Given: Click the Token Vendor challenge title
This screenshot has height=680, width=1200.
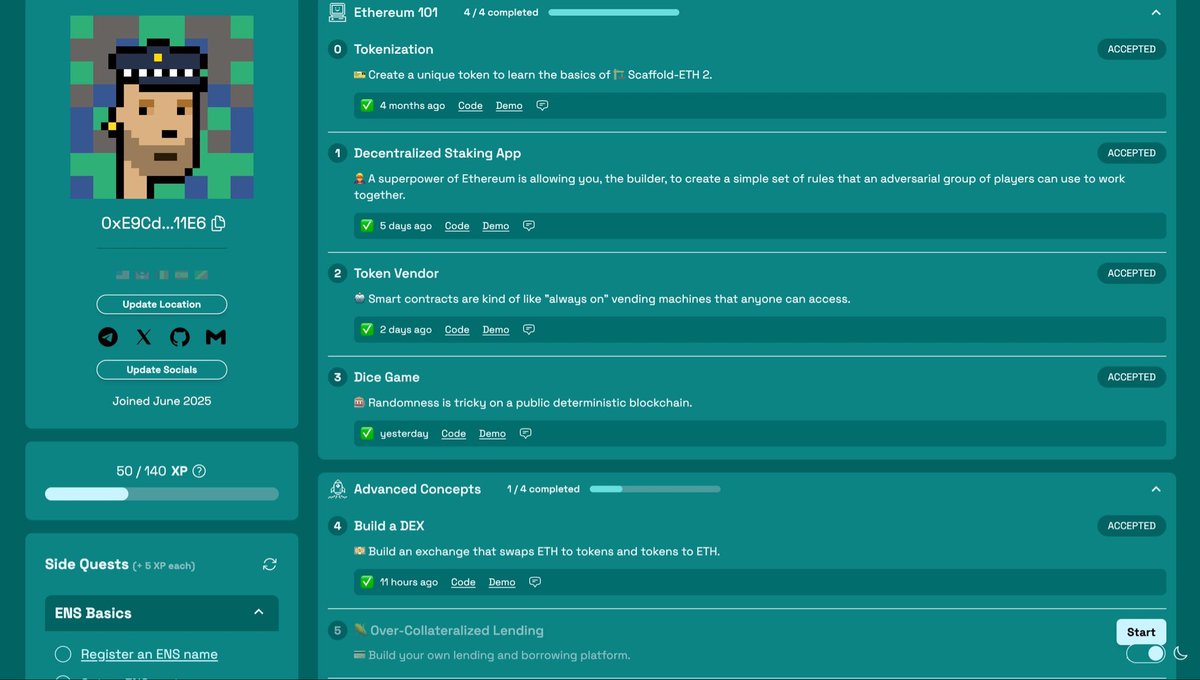Looking at the screenshot, I should point(396,273).
